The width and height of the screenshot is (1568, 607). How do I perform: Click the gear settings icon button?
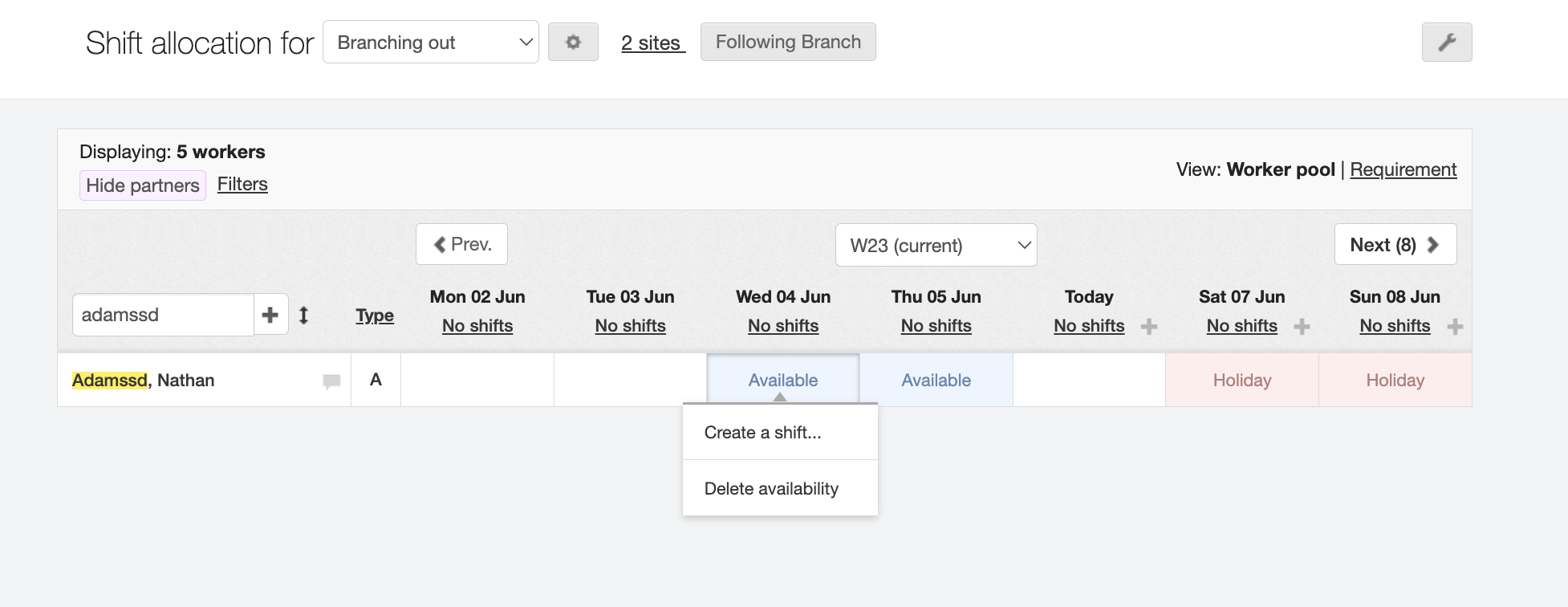tap(573, 42)
